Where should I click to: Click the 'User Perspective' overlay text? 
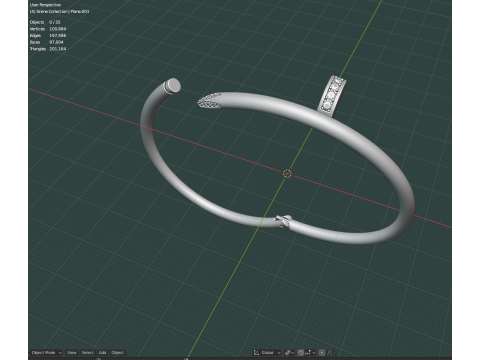(45, 5)
